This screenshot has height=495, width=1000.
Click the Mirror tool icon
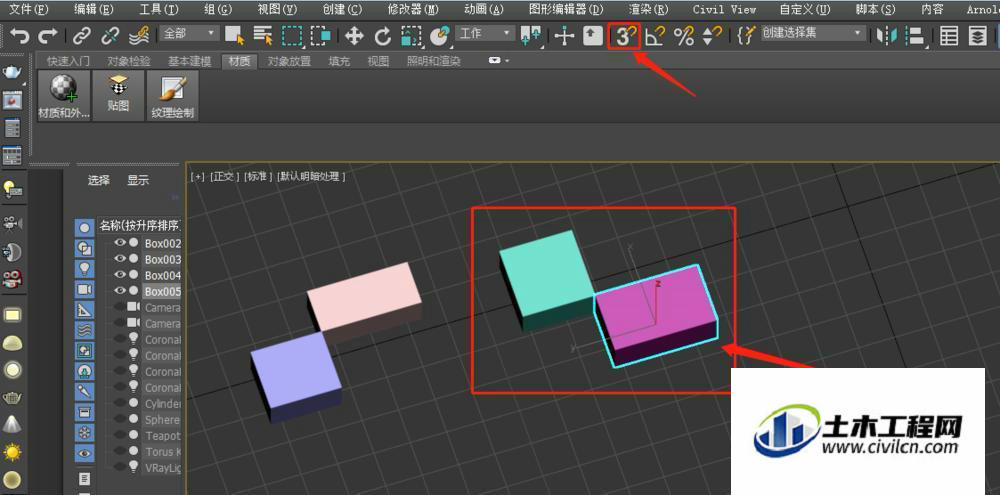coord(886,36)
